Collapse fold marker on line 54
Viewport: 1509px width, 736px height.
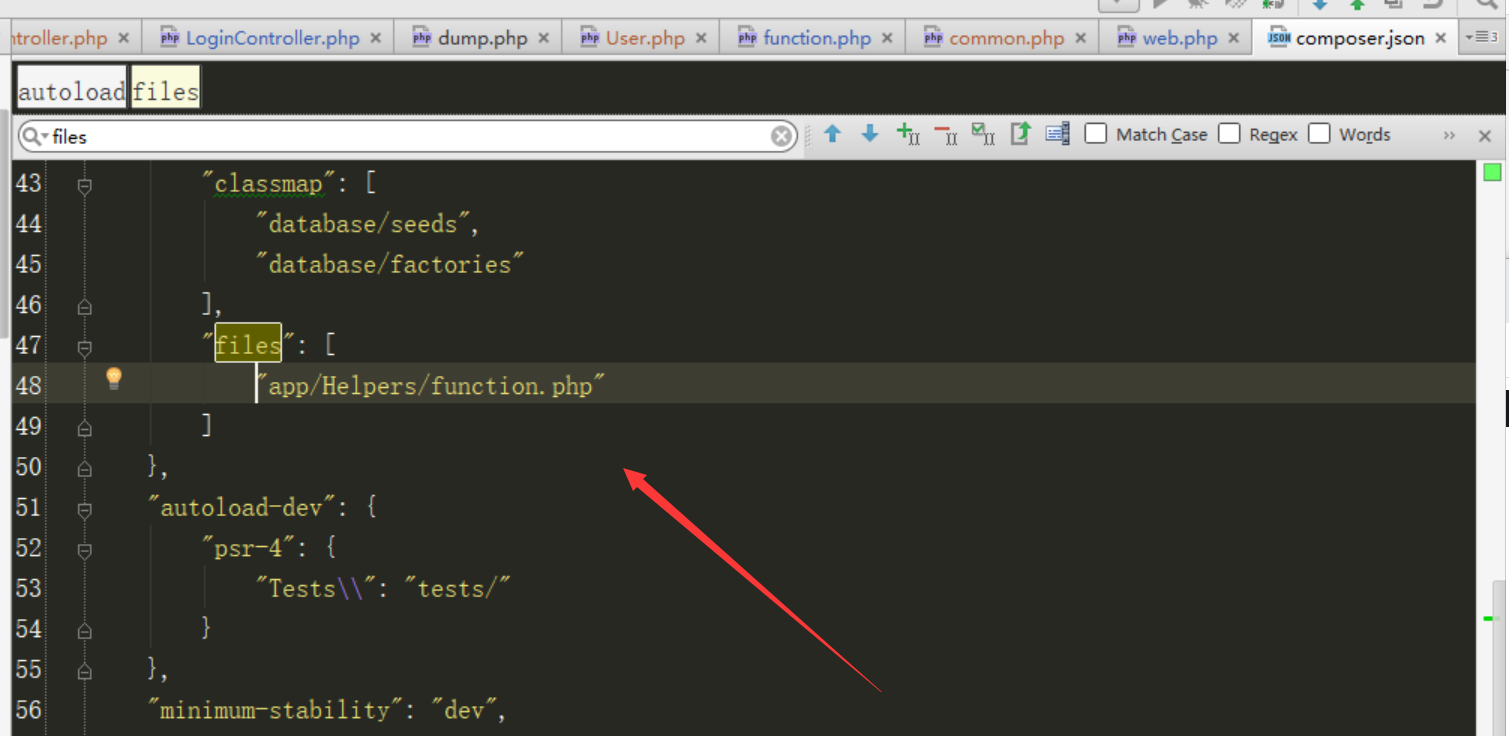85,630
